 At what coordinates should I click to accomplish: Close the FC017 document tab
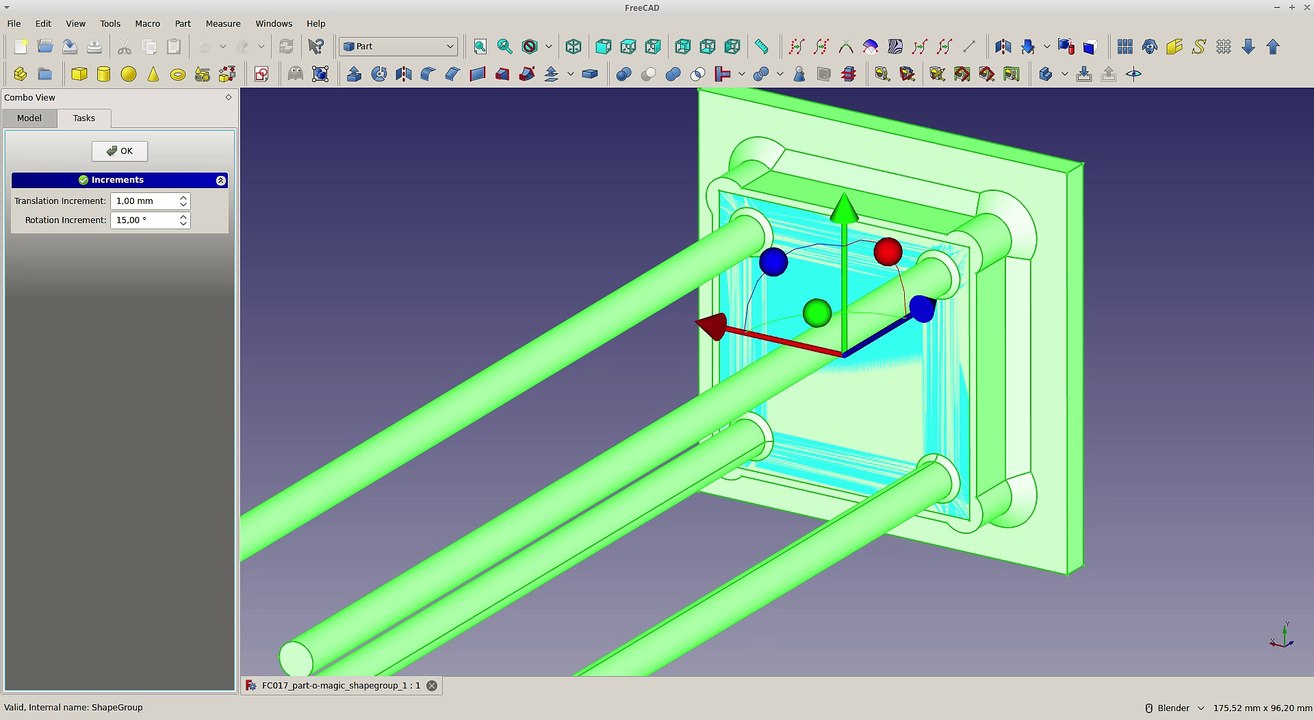point(432,686)
